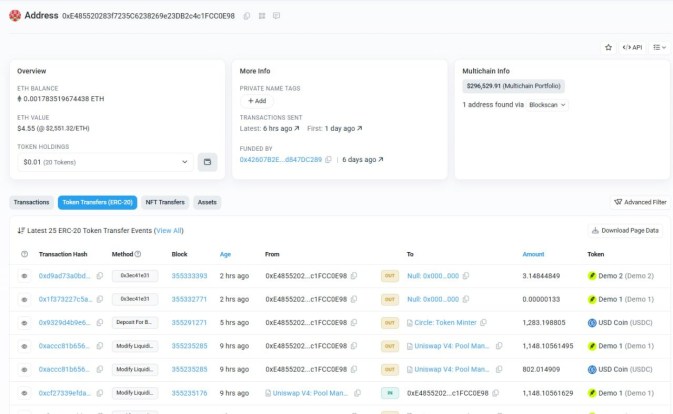Show the address QR code
This screenshot has width=673, height=414.
click(x=262, y=17)
